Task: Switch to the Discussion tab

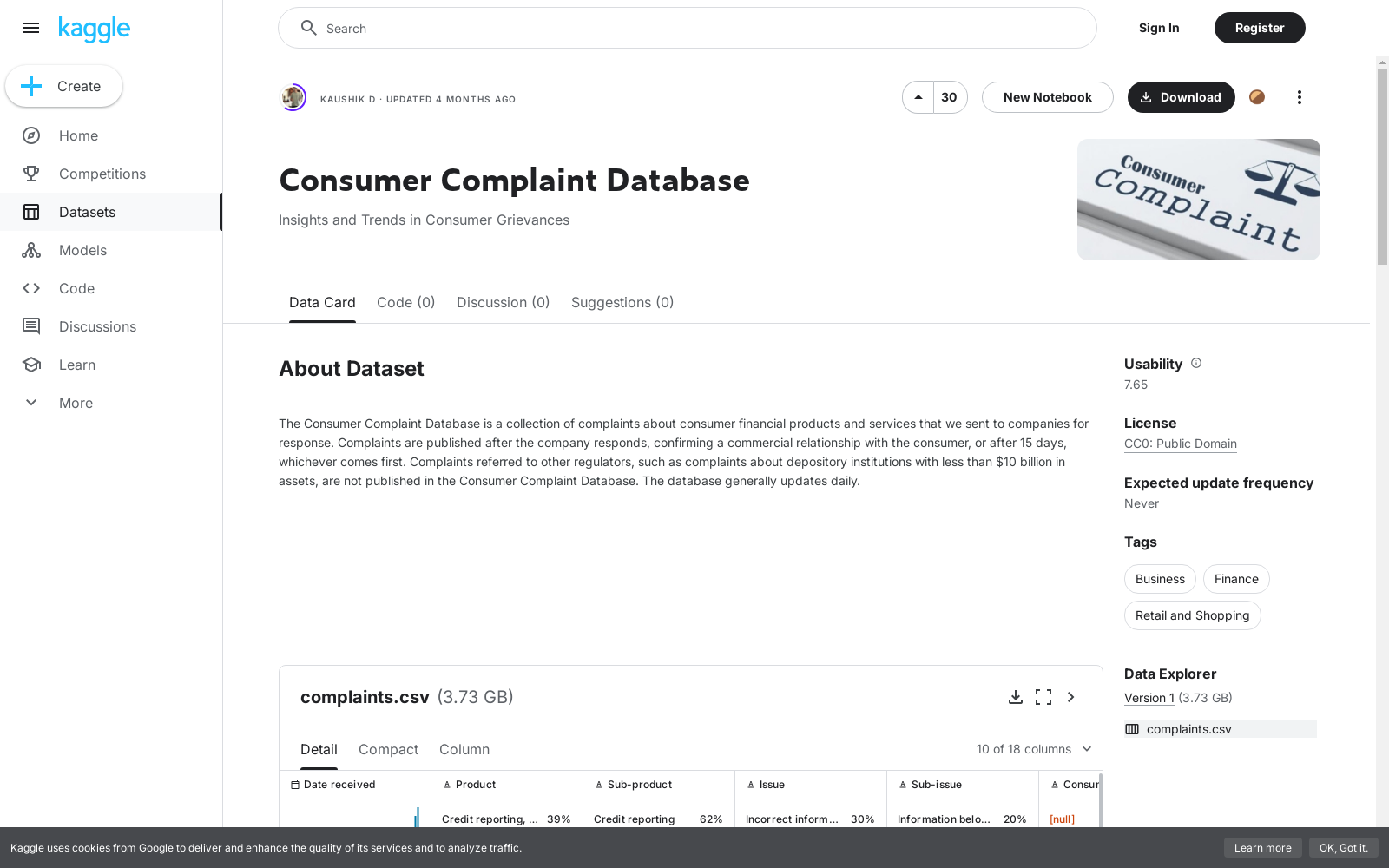Action: (x=503, y=302)
